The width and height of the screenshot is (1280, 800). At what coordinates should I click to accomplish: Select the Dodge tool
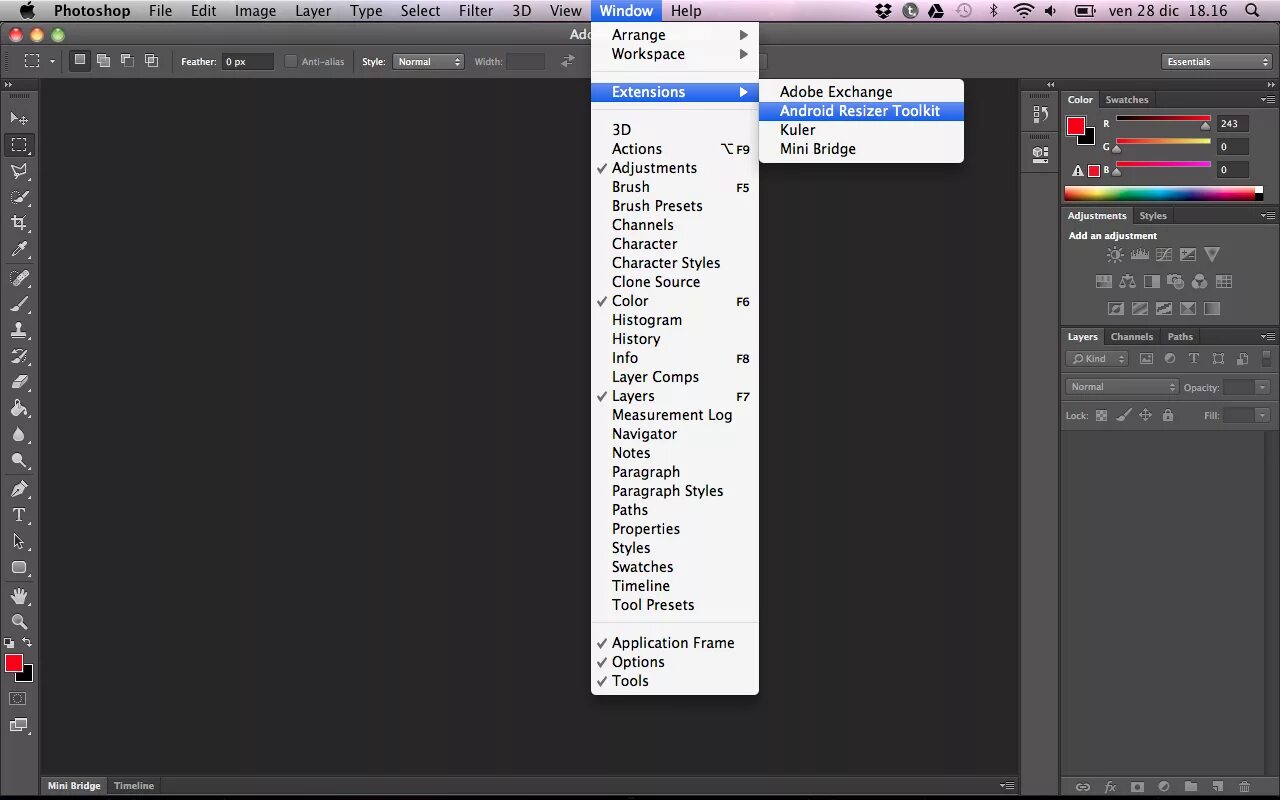pos(19,460)
